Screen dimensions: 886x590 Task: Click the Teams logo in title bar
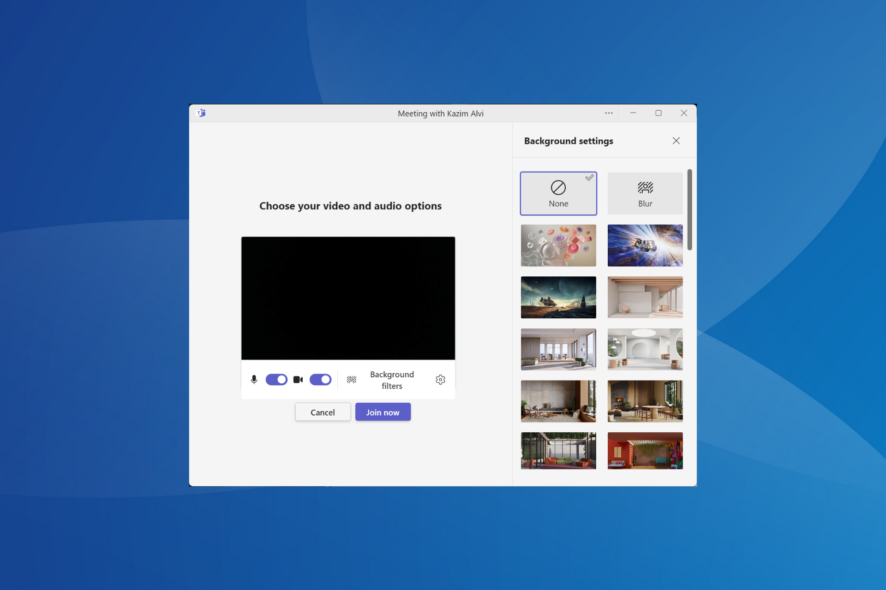(201, 113)
